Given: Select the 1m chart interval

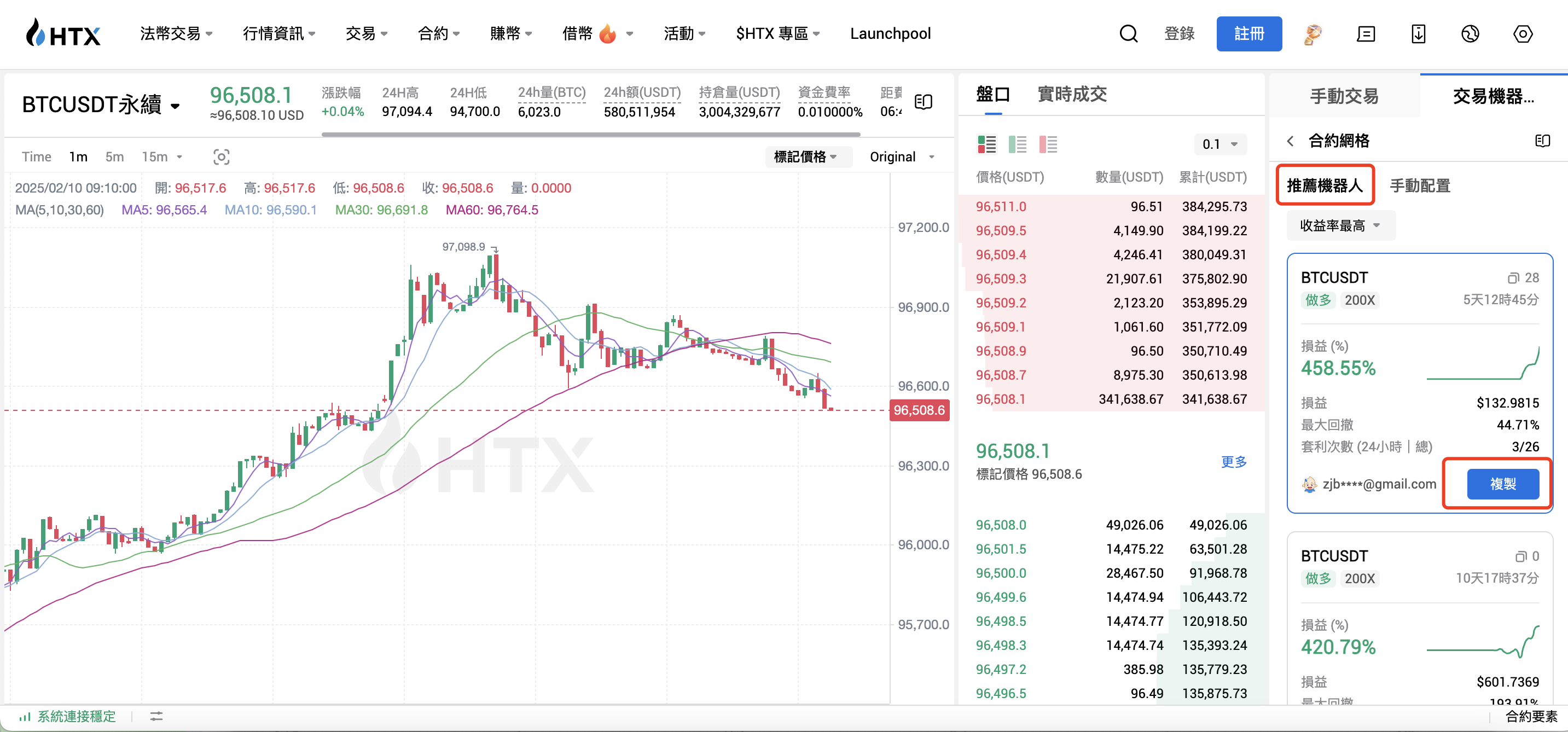Looking at the screenshot, I should click(x=78, y=157).
